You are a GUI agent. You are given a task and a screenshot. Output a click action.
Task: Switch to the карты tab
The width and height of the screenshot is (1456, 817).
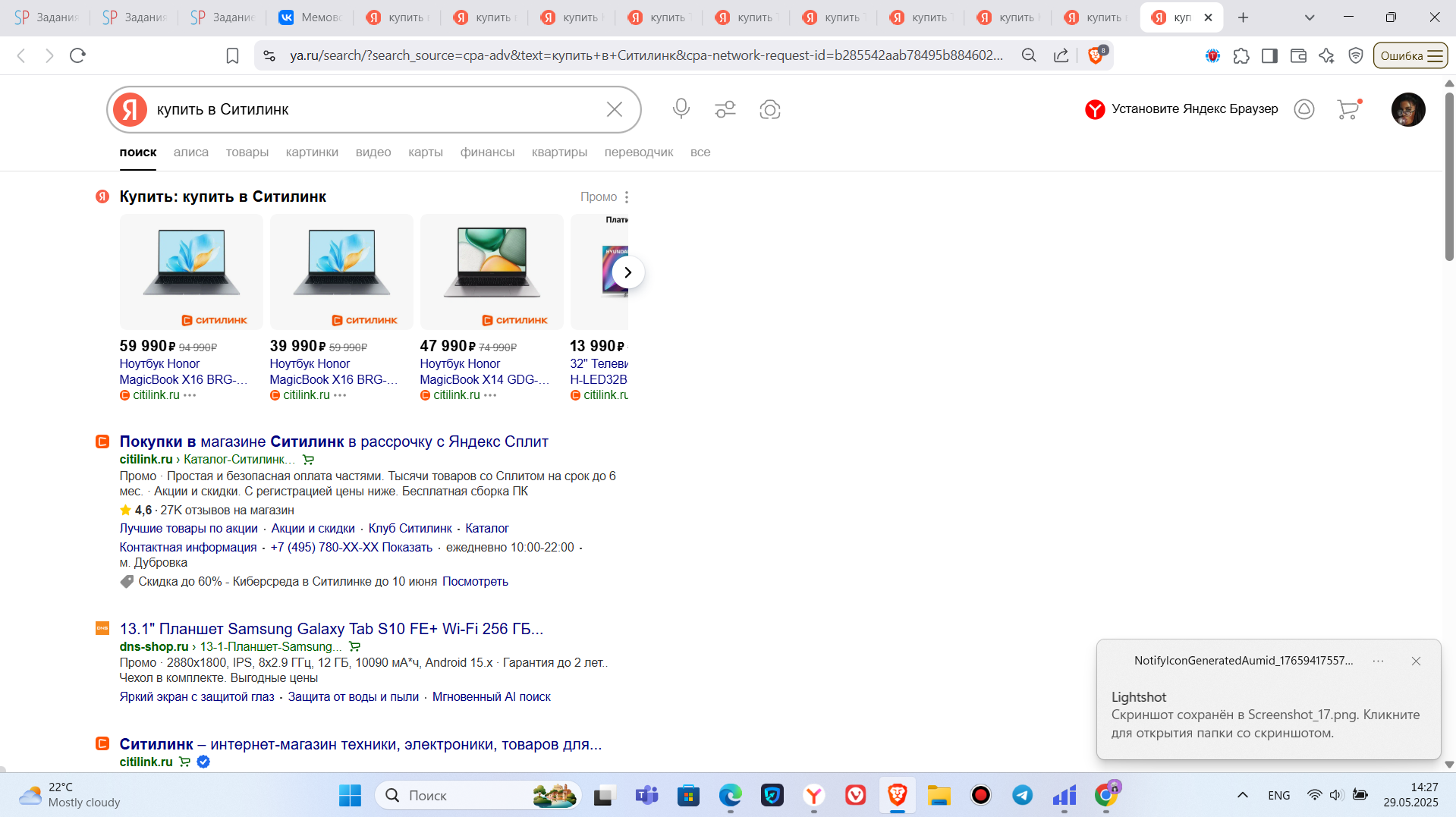tap(426, 152)
